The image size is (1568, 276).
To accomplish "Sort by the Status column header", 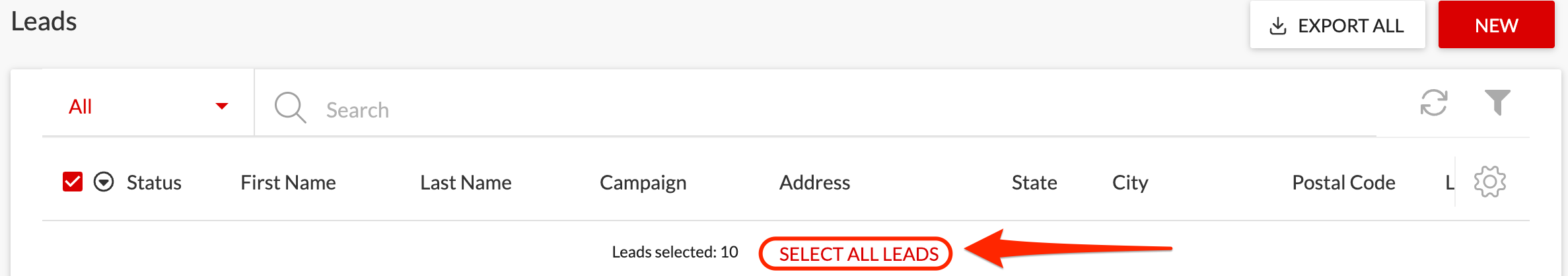I will [x=154, y=182].
